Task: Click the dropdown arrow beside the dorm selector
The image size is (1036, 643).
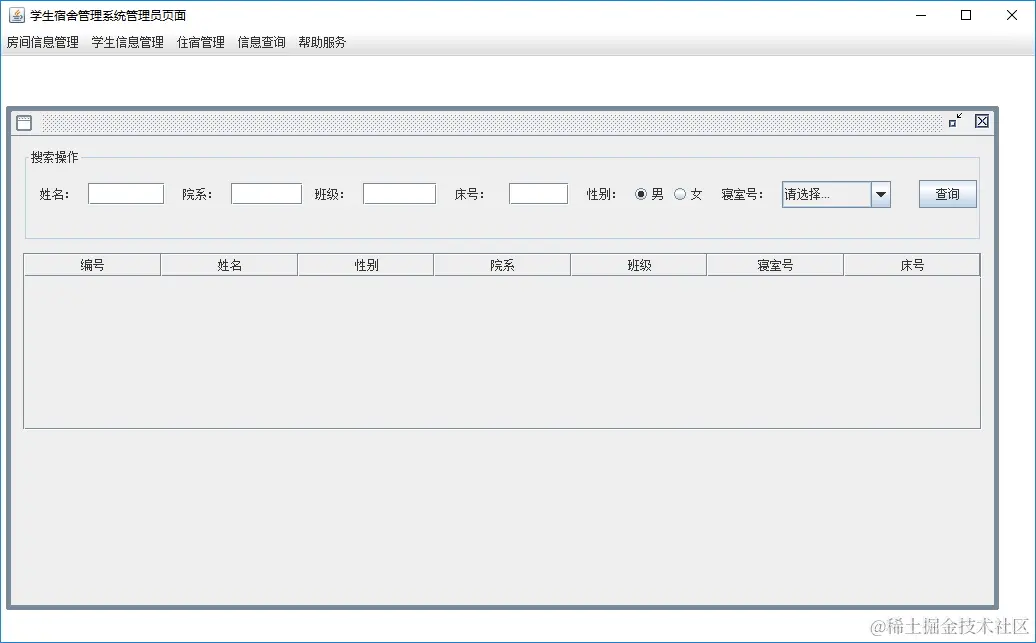Action: coord(881,194)
